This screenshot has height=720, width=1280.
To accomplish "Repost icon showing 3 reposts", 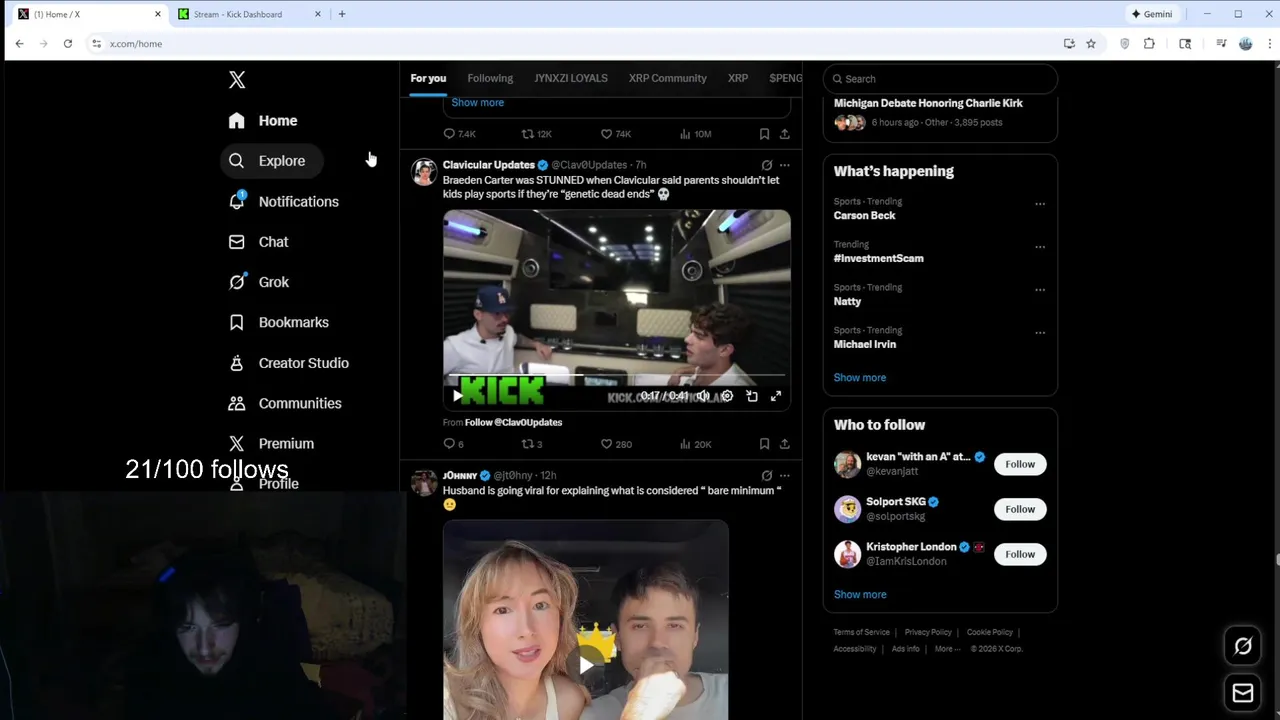I will point(528,444).
